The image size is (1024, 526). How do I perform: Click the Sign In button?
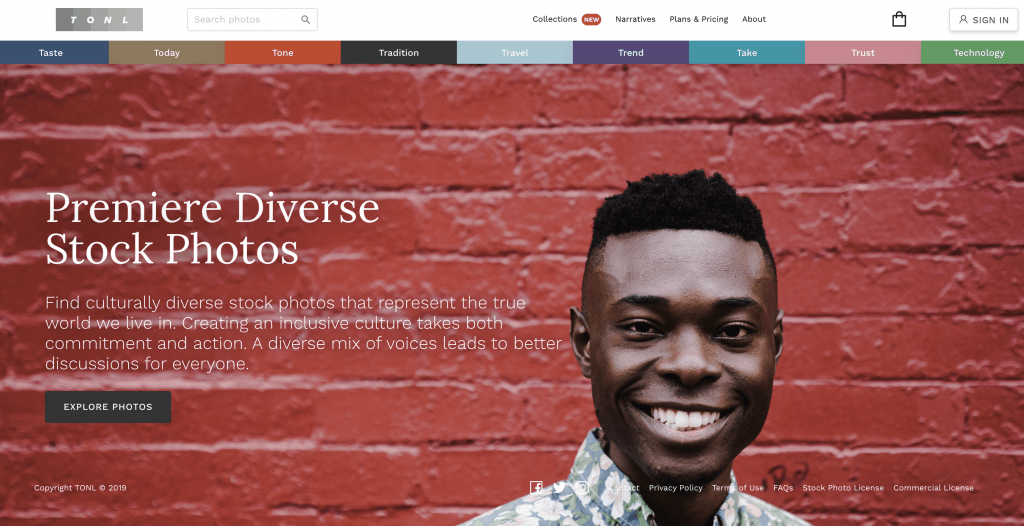[984, 20]
